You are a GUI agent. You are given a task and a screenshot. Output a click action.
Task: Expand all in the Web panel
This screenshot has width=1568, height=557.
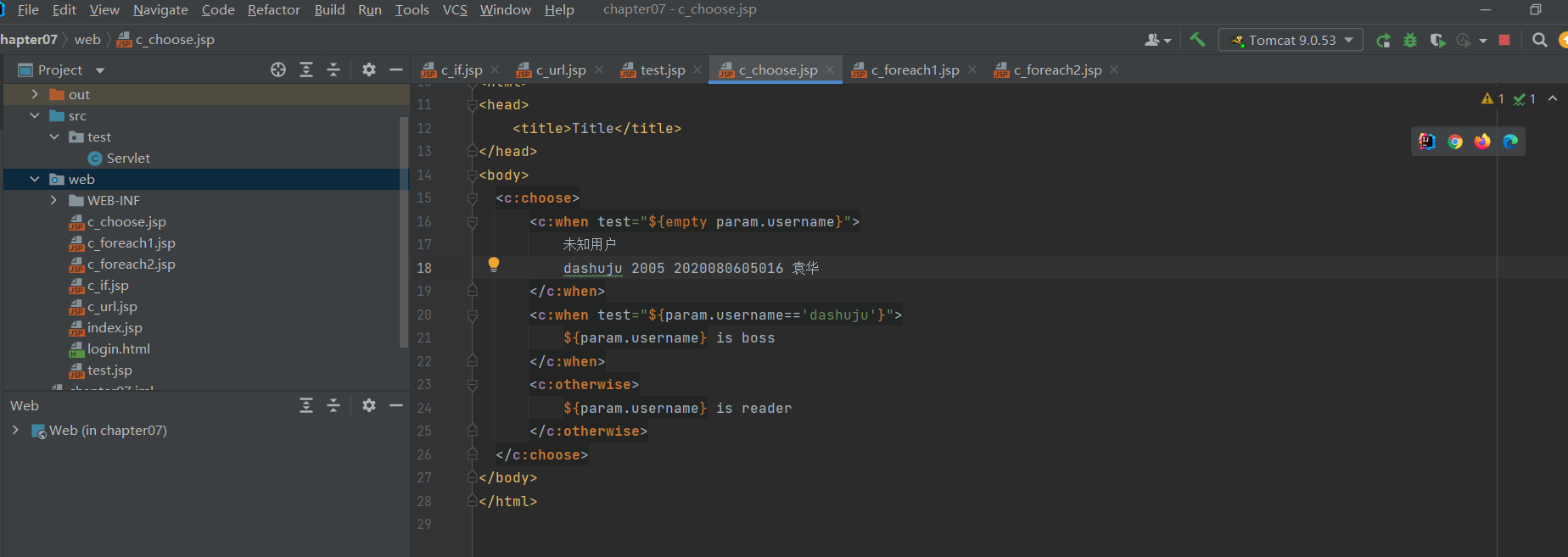tap(306, 405)
